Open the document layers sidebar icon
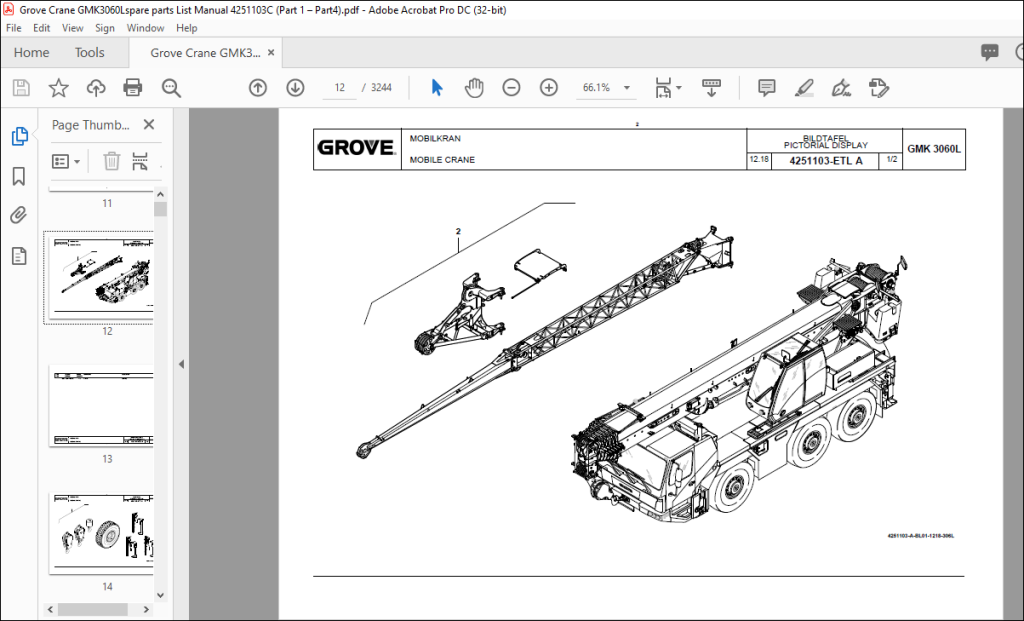 (19, 256)
